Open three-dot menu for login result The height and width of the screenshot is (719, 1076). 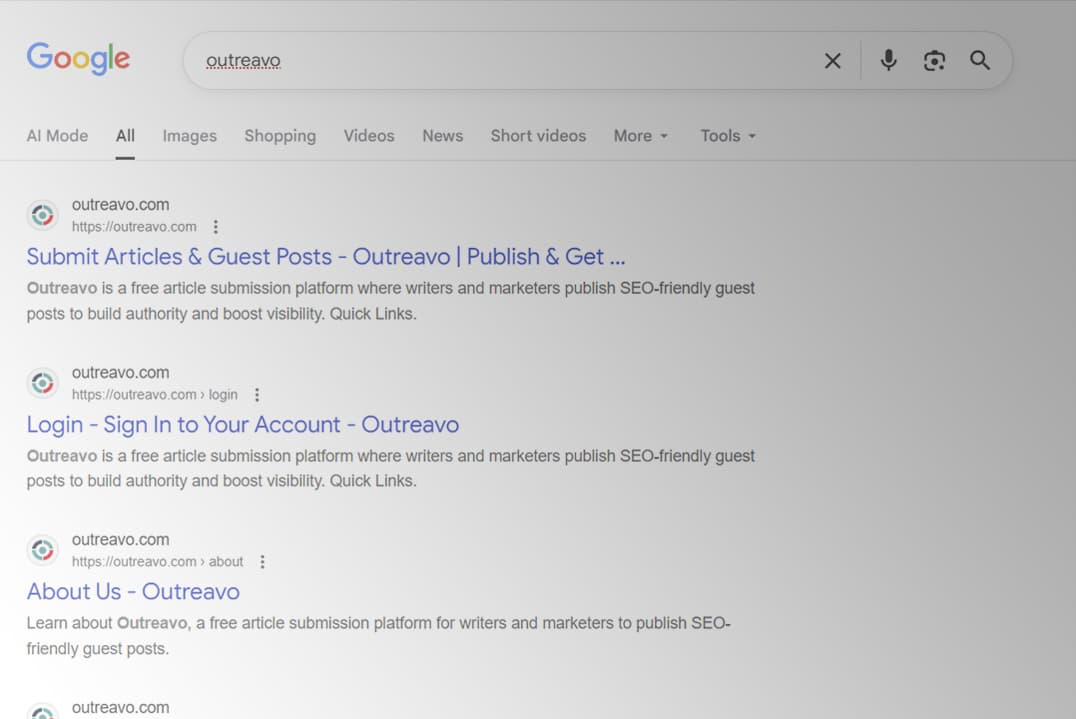(256, 395)
